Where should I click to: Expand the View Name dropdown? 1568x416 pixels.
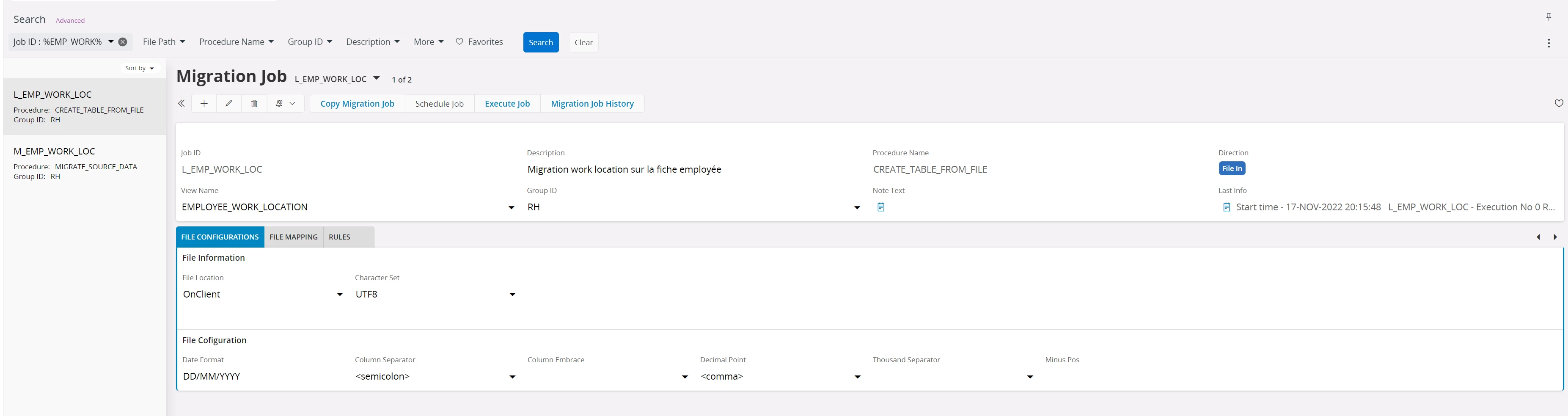pos(511,208)
